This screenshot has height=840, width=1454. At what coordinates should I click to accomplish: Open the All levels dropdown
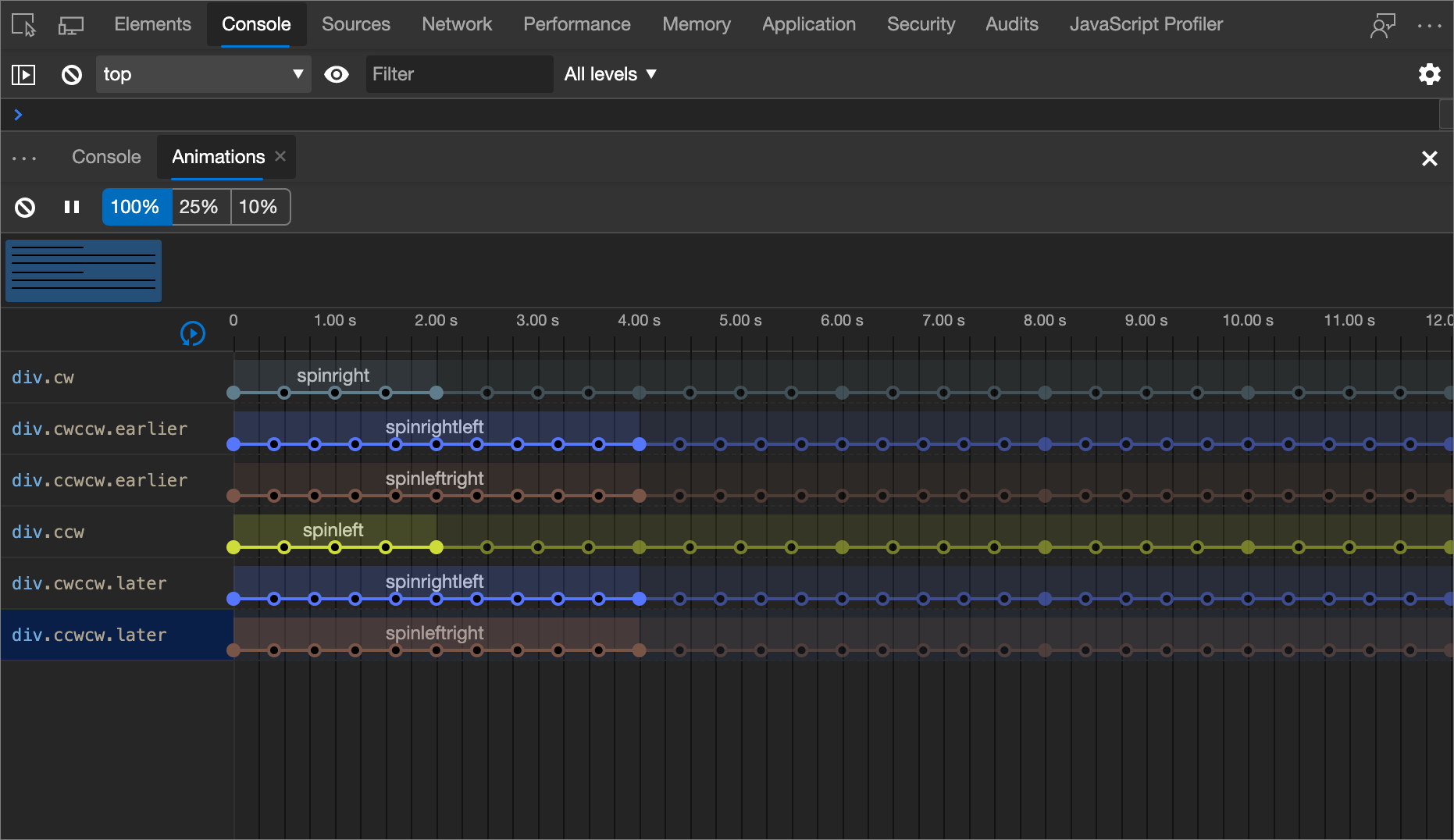610,74
